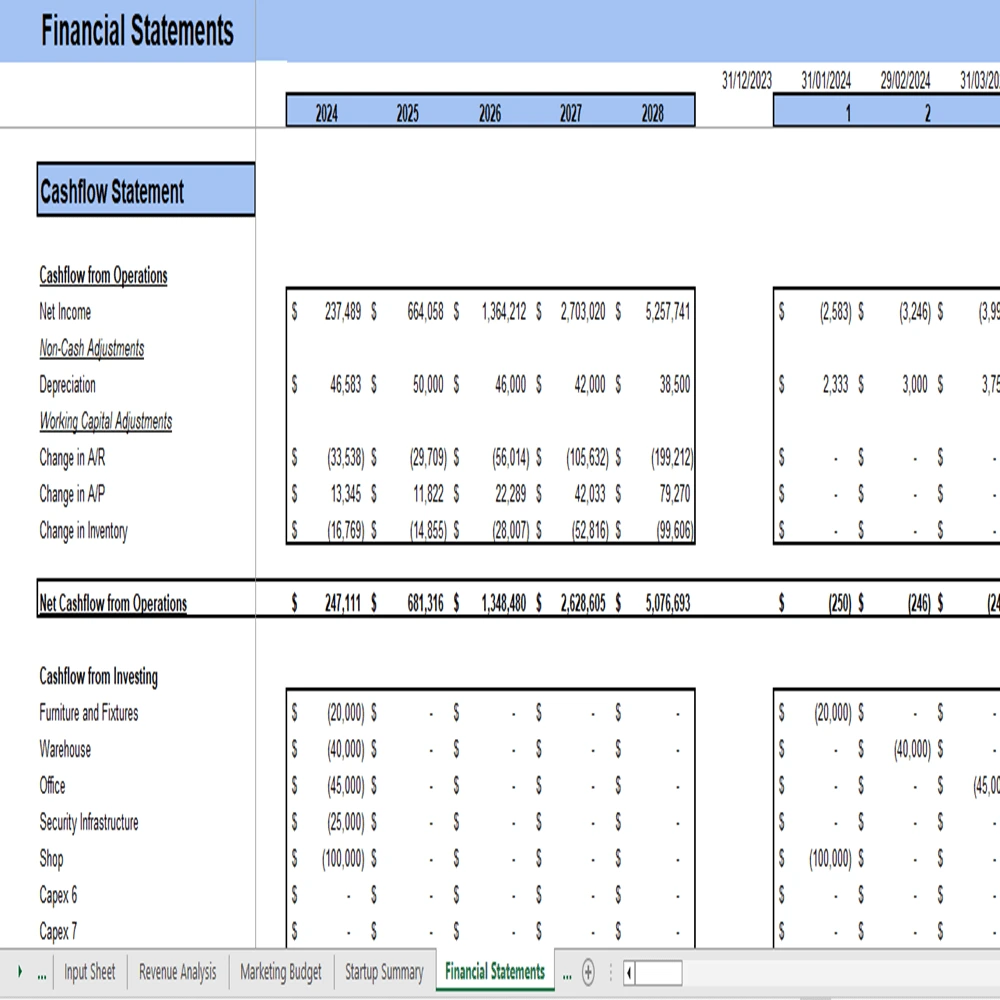Click the monthly period 1 header cell

click(x=846, y=113)
